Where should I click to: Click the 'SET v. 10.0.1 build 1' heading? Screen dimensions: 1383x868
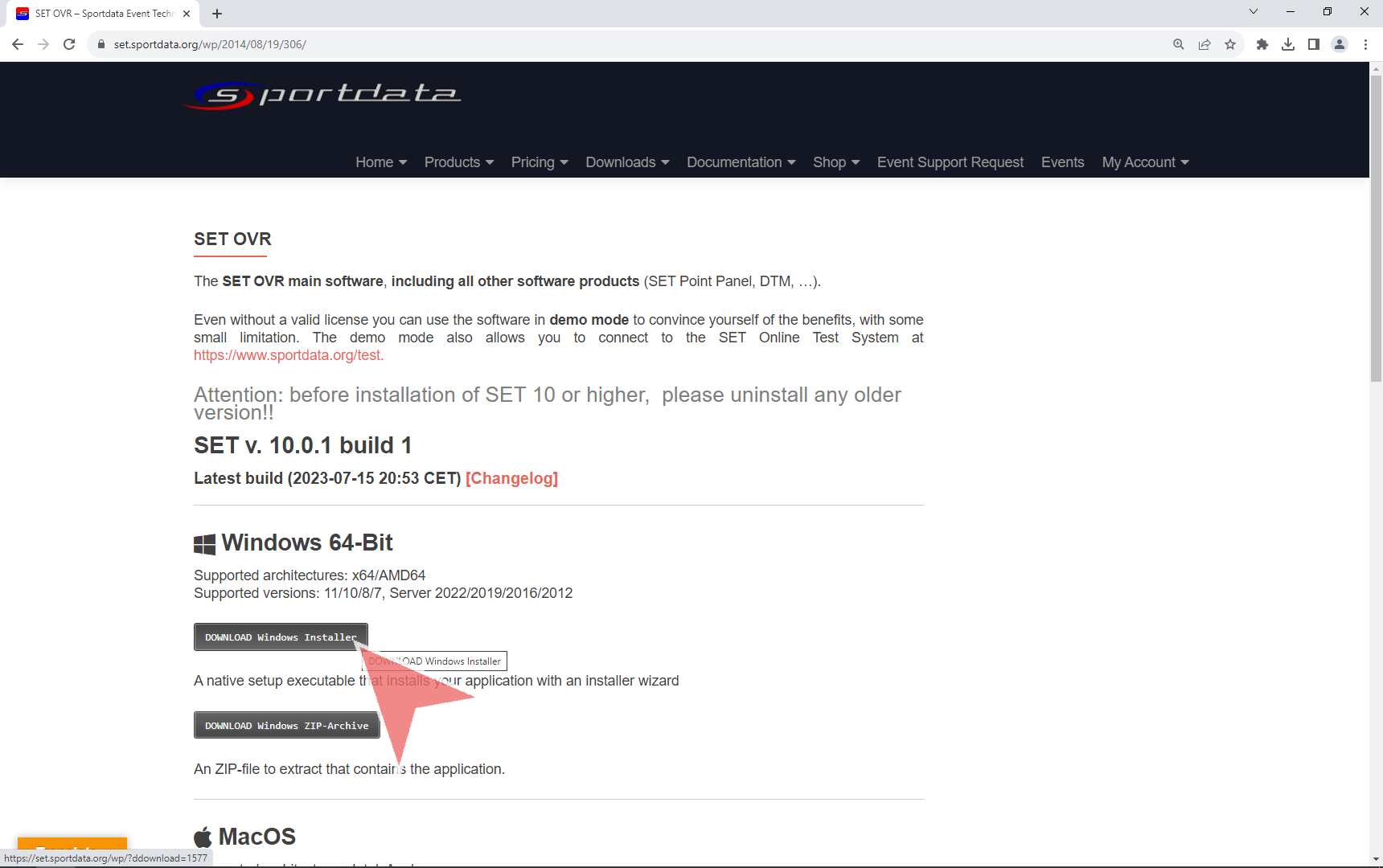coord(303,445)
